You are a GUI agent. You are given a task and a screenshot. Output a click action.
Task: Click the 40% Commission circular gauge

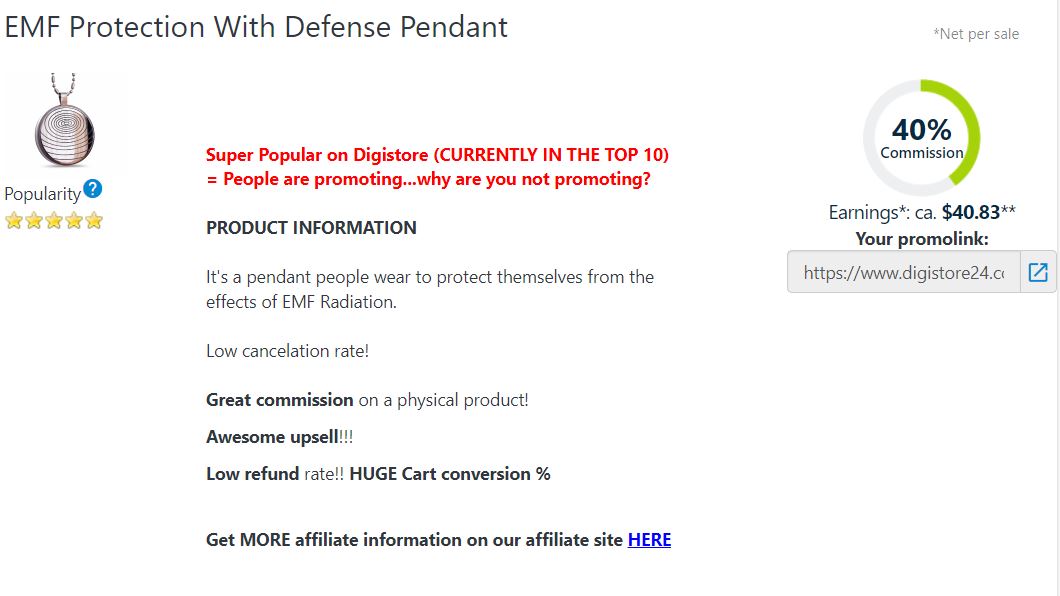921,138
